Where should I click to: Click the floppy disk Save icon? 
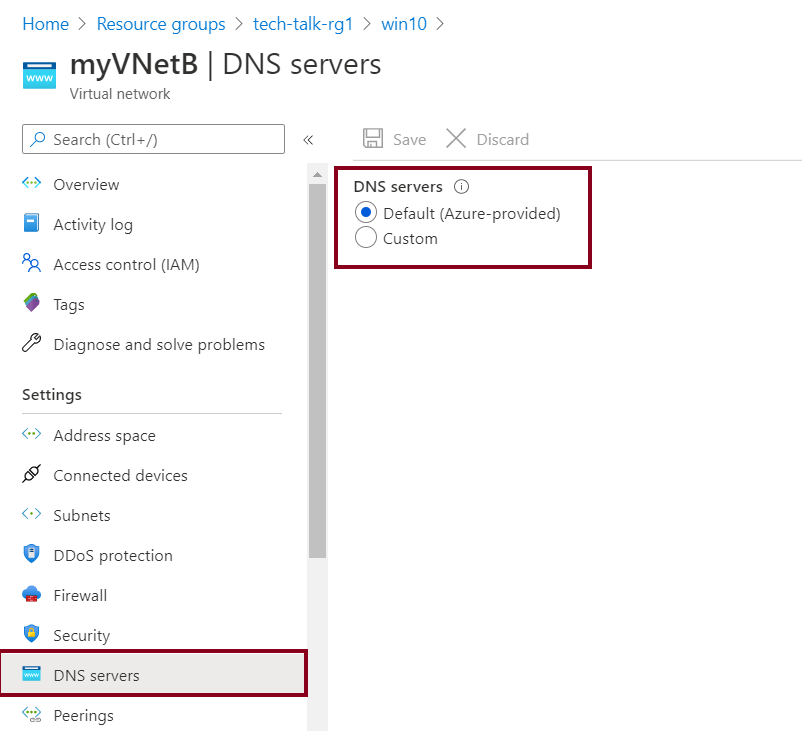tap(373, 139)
